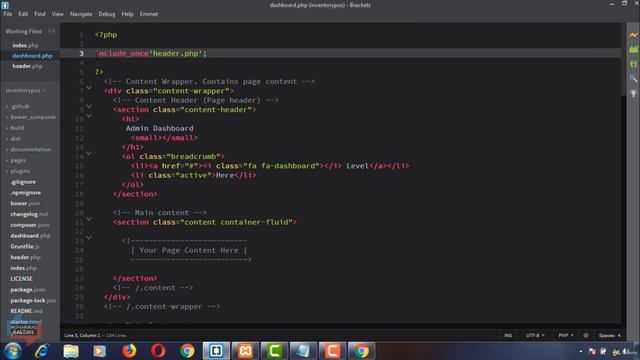
Task: Expand the dist folder
Action: (x=13, y=139)
